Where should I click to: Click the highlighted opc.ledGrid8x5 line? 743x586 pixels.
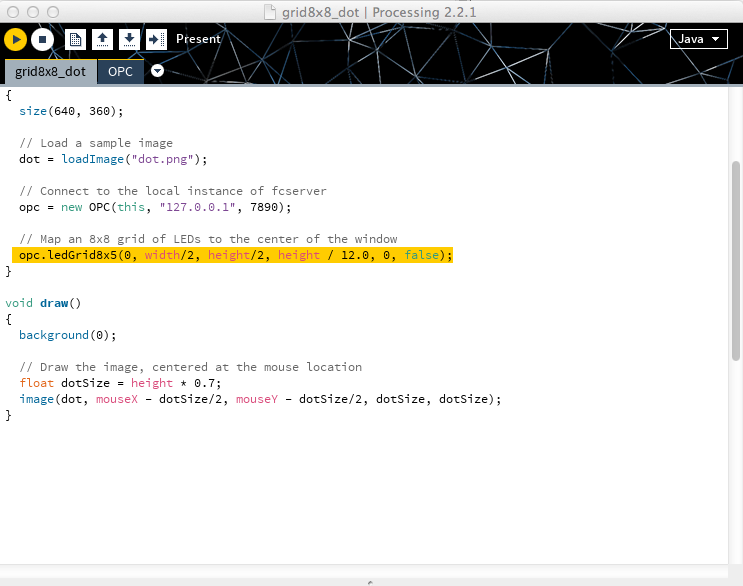[233, 255]
